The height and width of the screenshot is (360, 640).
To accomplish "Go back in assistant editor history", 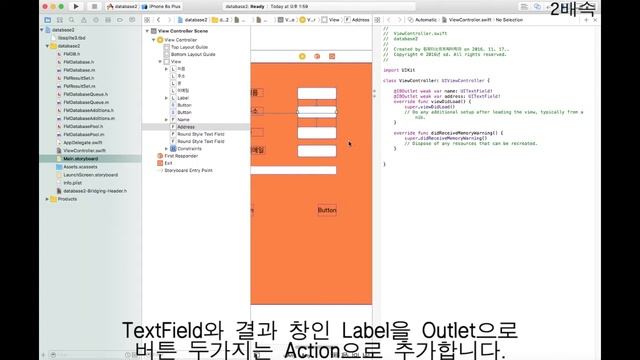I will coord(389,20).
